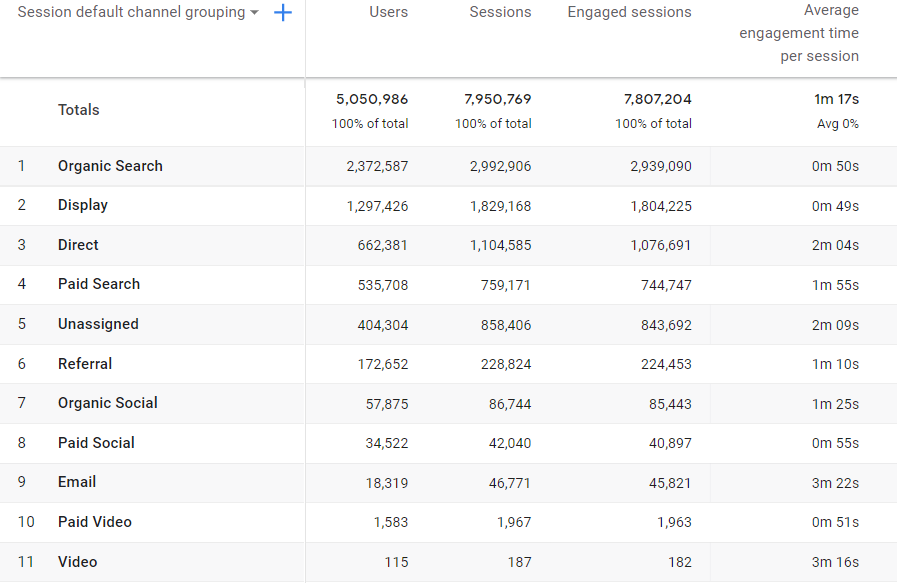Screen dimensions: 897x583
Task: Click total sessions value 7,950,769
Action: tap(497, 99)
